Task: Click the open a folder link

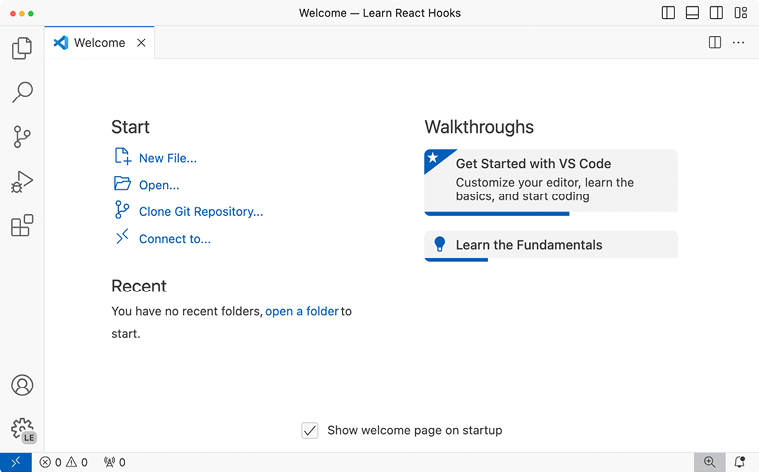Action: (x=302, y=311)
